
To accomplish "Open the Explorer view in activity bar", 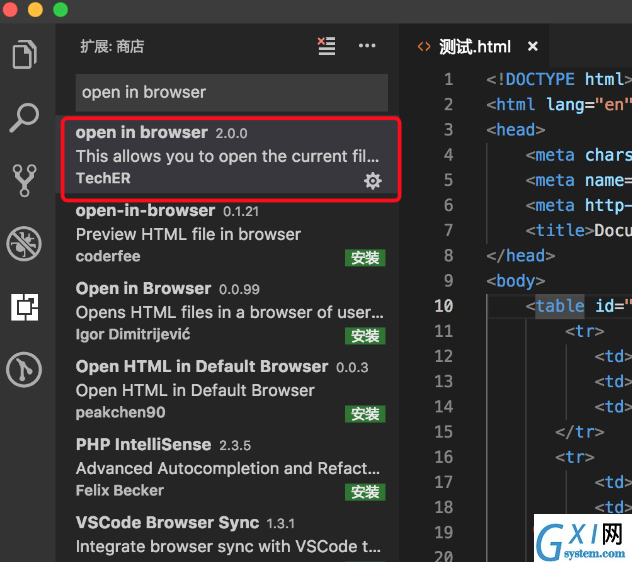I will (24, 54).
